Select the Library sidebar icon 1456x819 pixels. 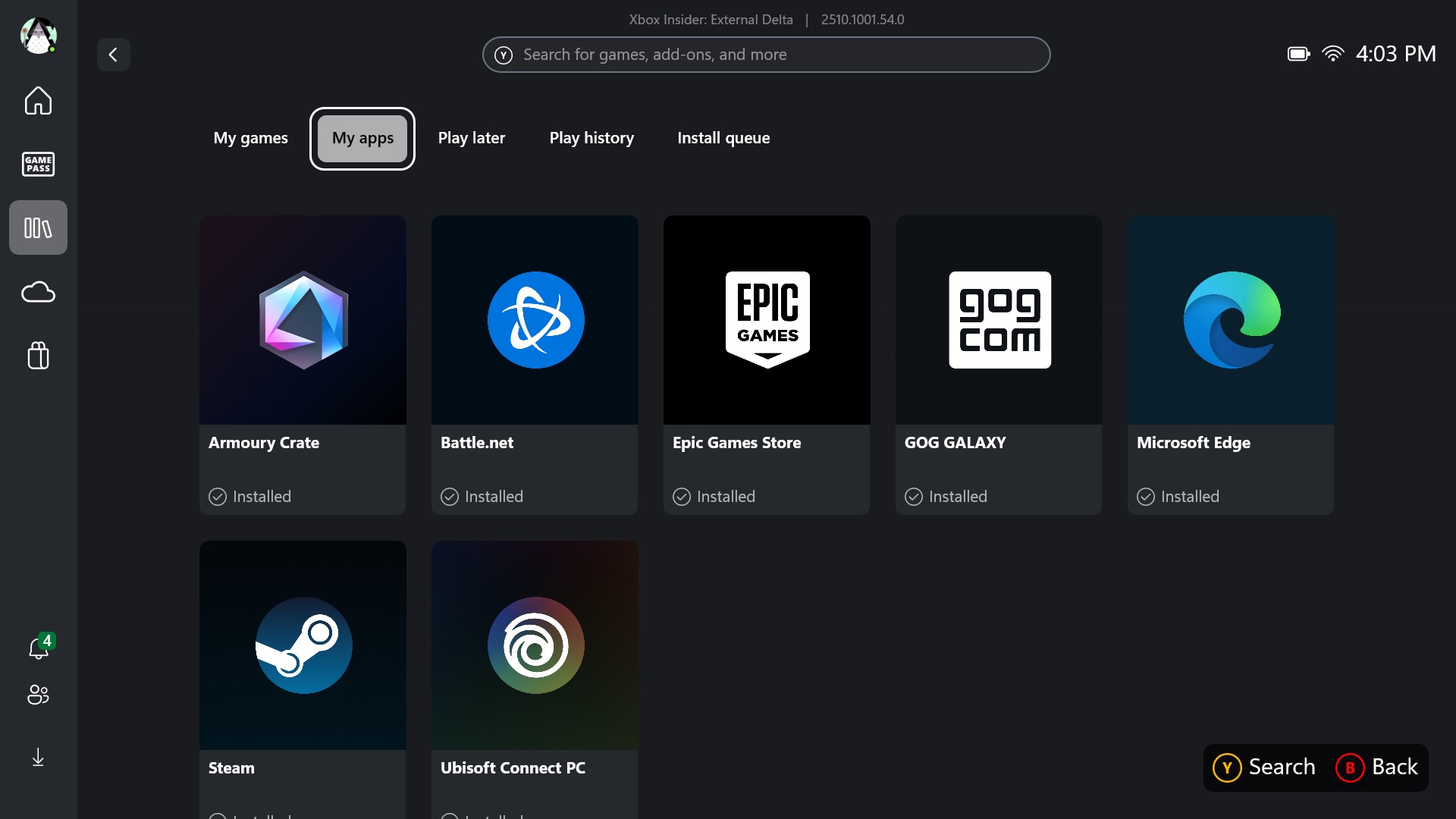(38, 227)
